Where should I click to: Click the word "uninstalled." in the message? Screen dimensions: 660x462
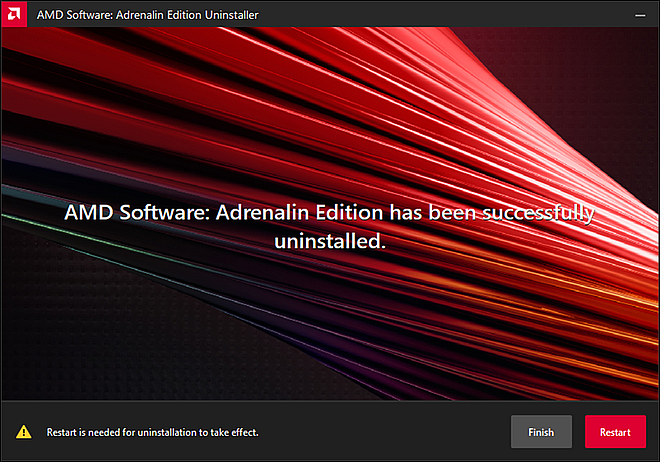pos(329,241)
